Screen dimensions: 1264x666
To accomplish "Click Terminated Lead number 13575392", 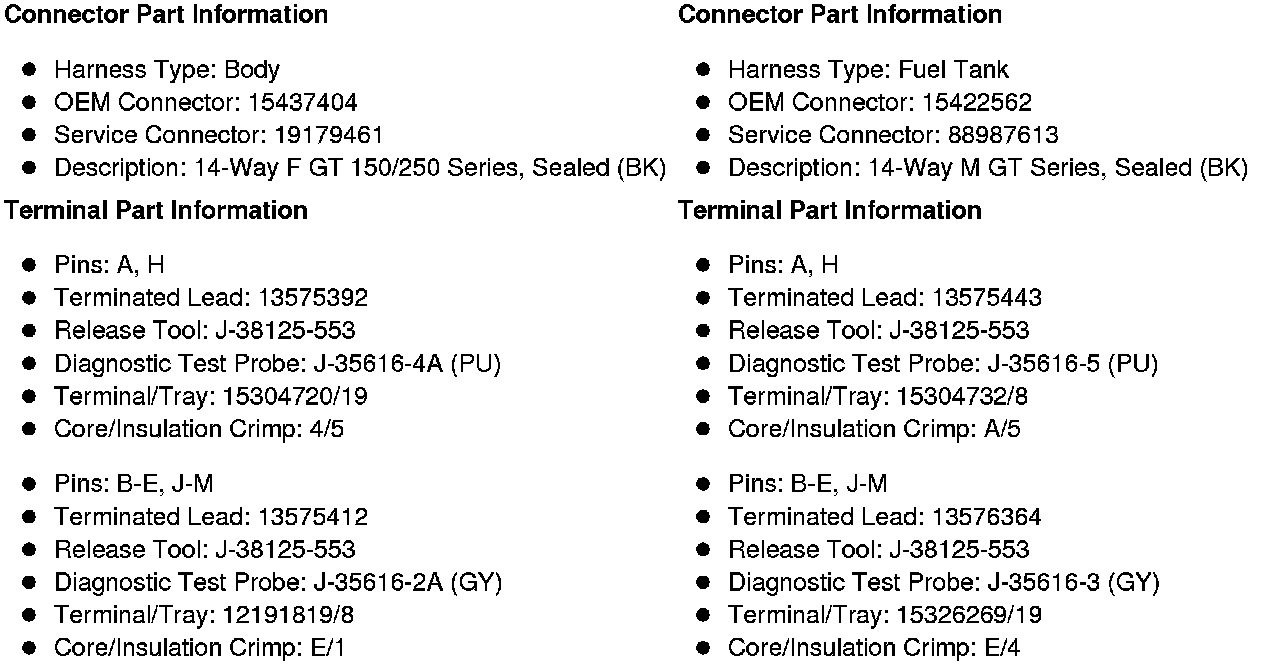I will 313,298.
